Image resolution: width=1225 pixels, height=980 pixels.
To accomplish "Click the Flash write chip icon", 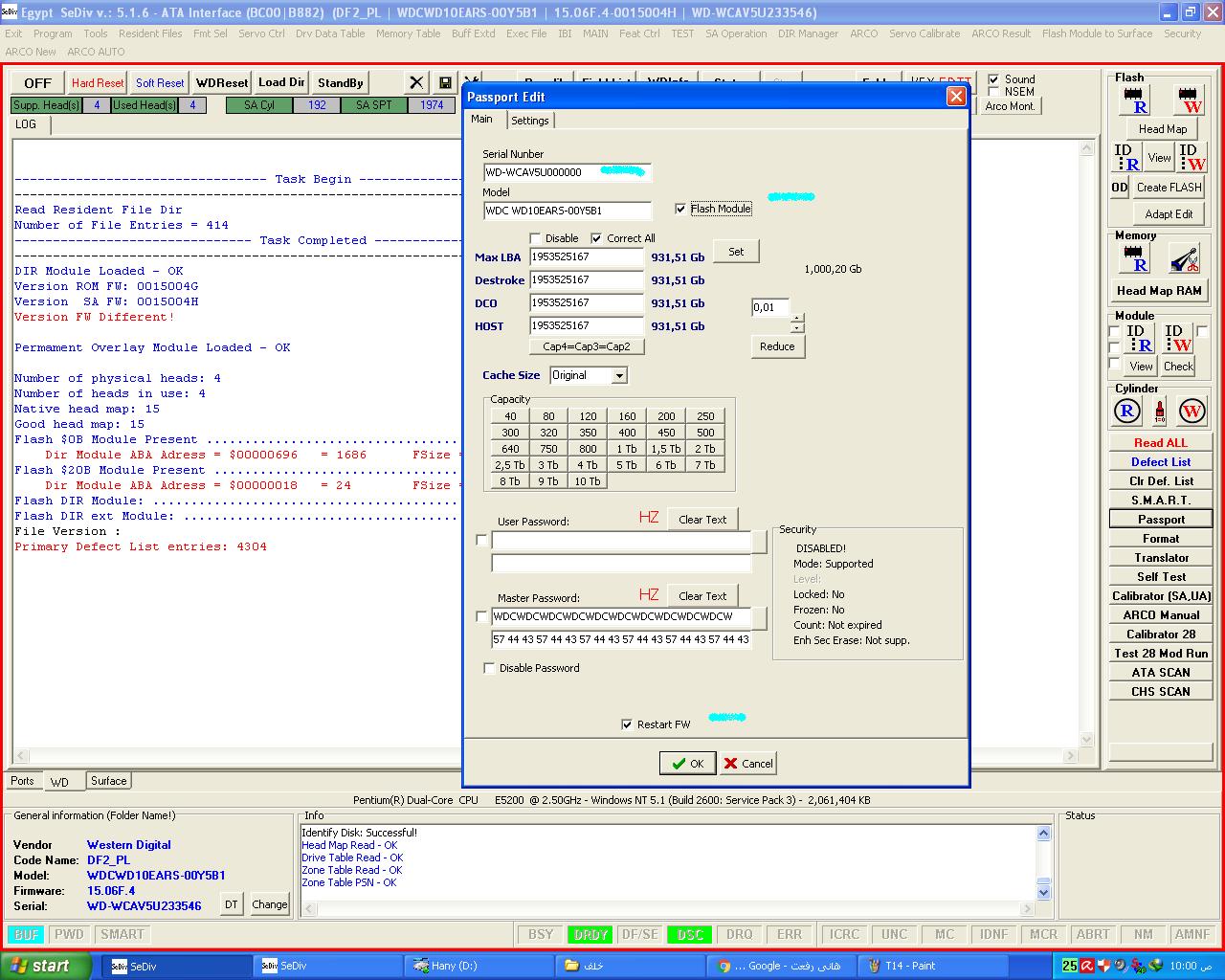I will click(1190, 100).
